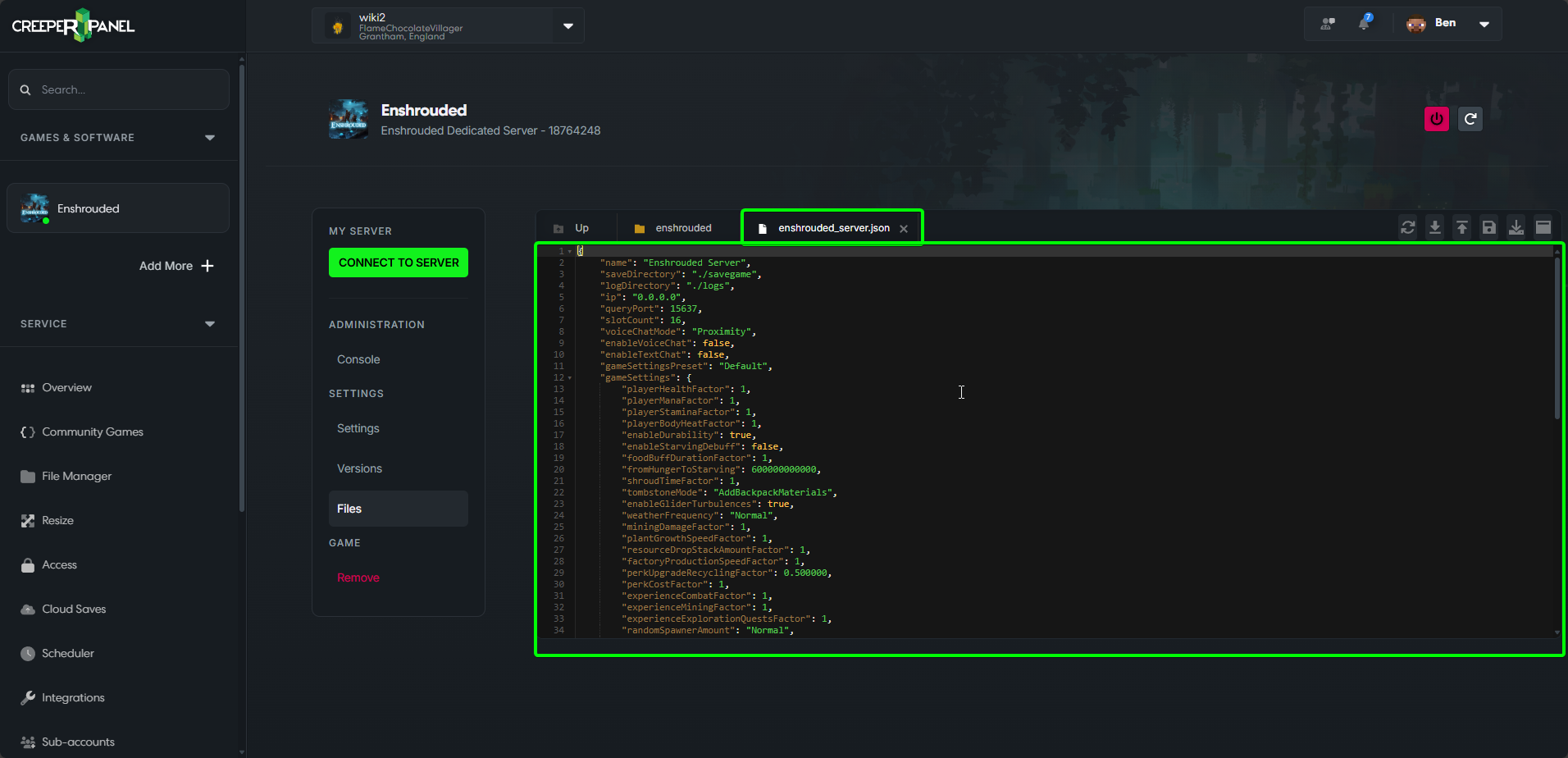Click the upload arrow icon in editor toolbar
This screenshot has height=758, width=1568.
coord(1462,227)
